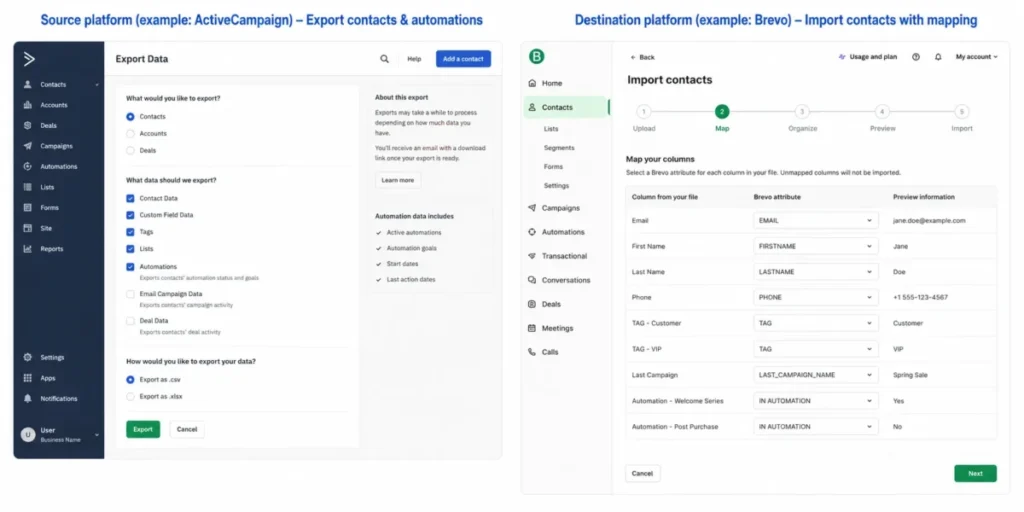Click the ActiveCampaign logo arrow icon
Viewport: 1024px width, 512px height.
pos(29,59)
